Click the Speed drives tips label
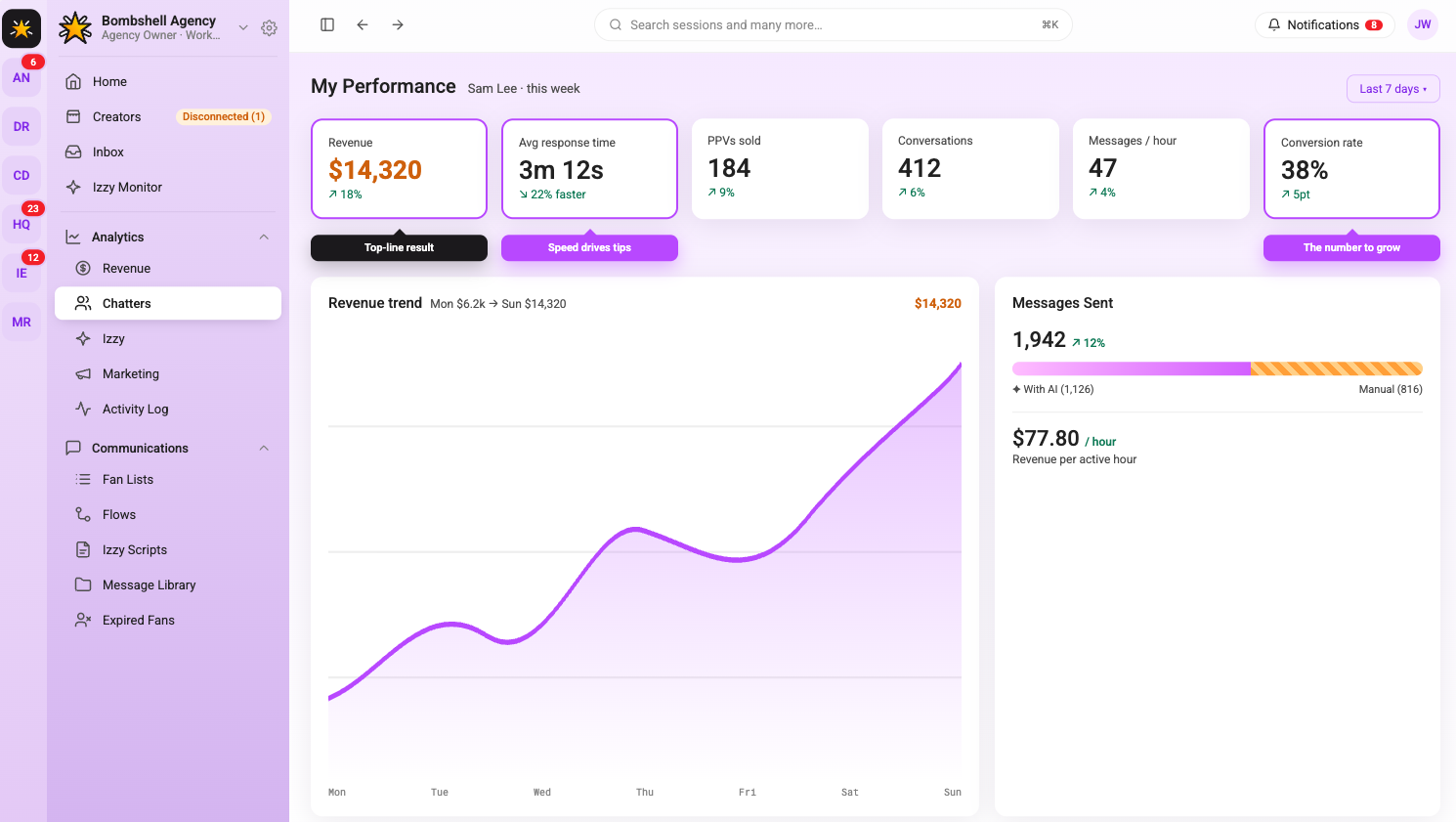Image resolution: width=1456 pixels, height=822 pixels. pyautogui.click(x=589, y=247)
